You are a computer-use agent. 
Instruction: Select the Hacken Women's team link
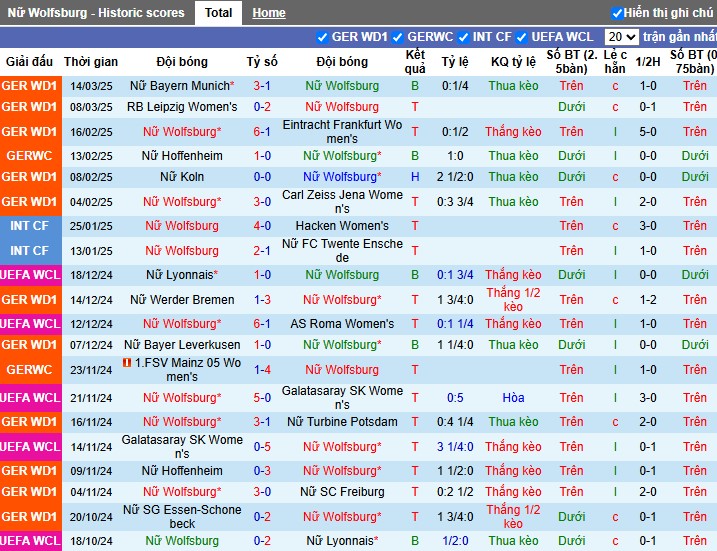pyautogui.click(x=342, y=225)
